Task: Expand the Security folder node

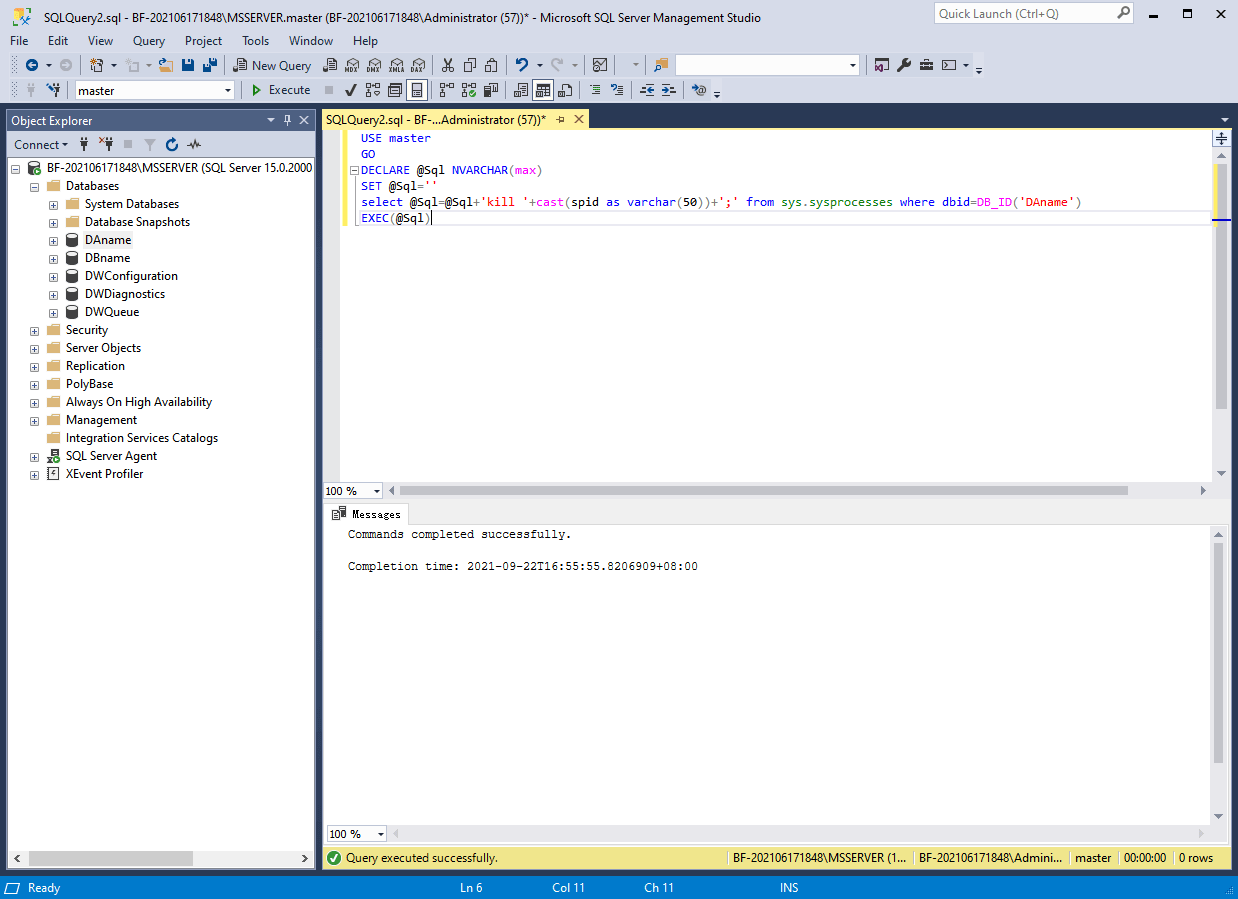Action: [x=34, y=330]
